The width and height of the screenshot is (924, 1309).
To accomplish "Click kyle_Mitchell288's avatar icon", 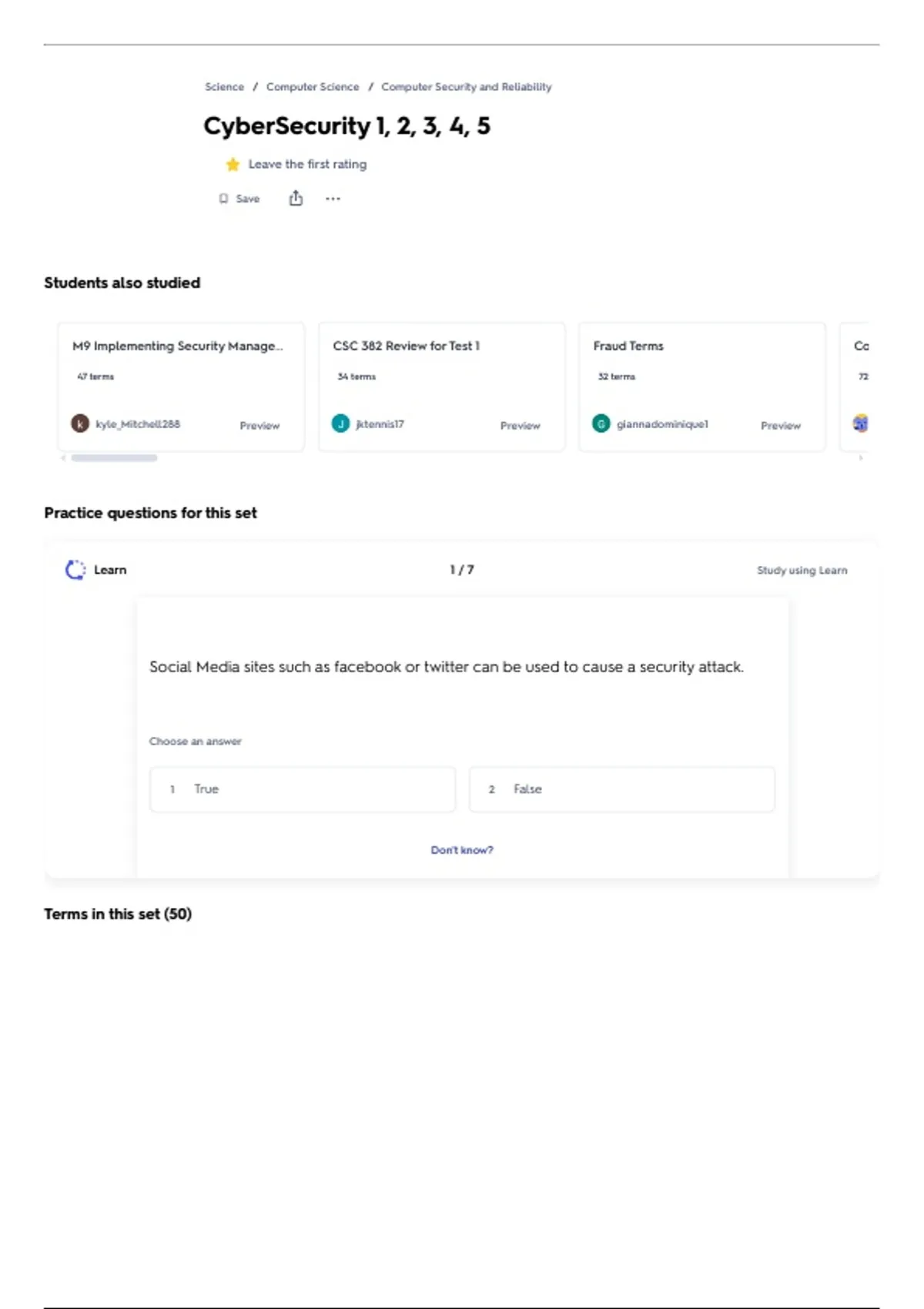I will click(80, 423).
